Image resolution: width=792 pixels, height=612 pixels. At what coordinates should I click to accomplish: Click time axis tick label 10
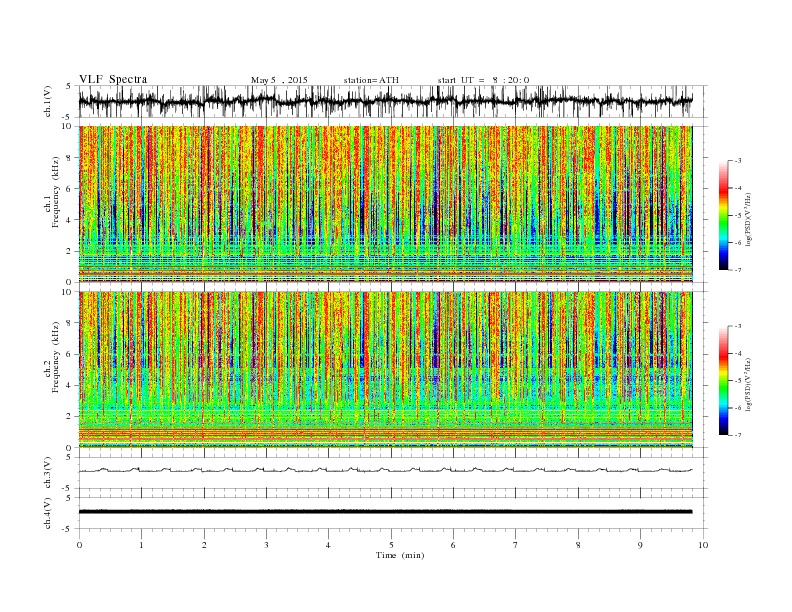(x=703, y=545)
